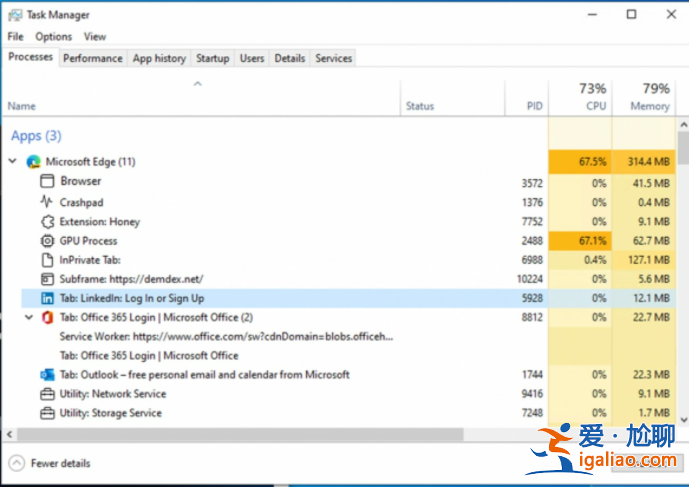Viewport: 689px width, 487px height.
Task: Click the Utility: Storage Service briefcase icon
Action: [x=47, y=413]
